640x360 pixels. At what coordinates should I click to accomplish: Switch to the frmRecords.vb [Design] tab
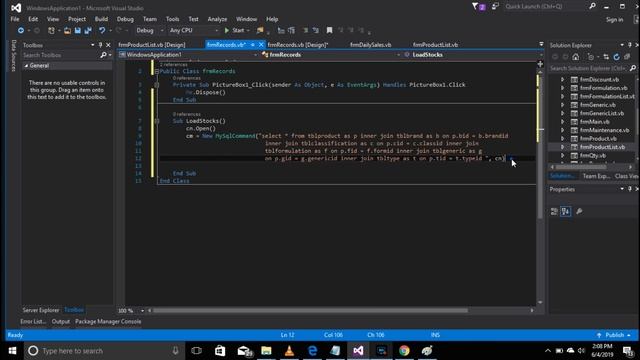pyautogui.click(x=298, y=45)
